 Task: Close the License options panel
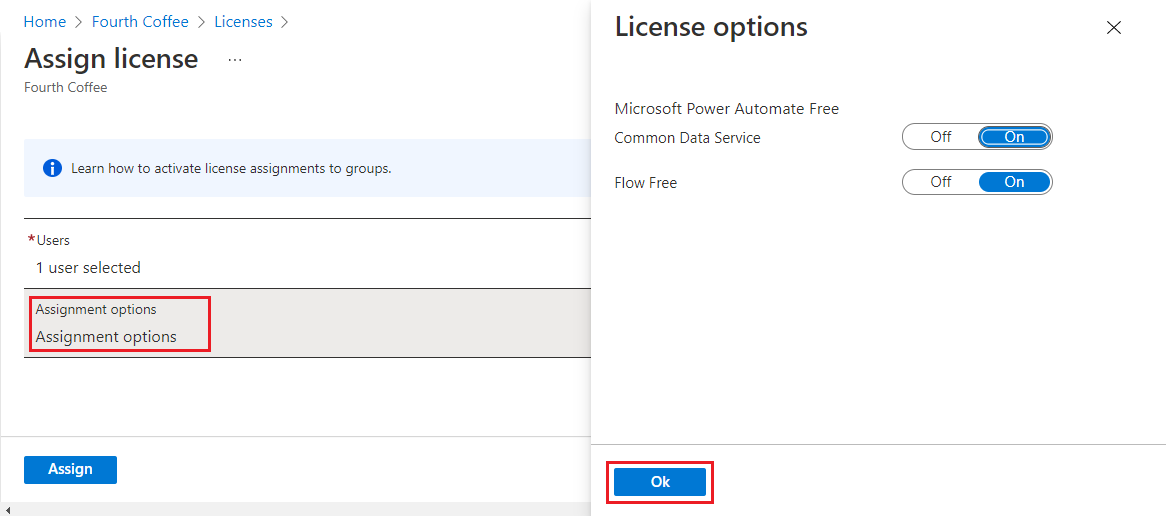pos(1114,28)
